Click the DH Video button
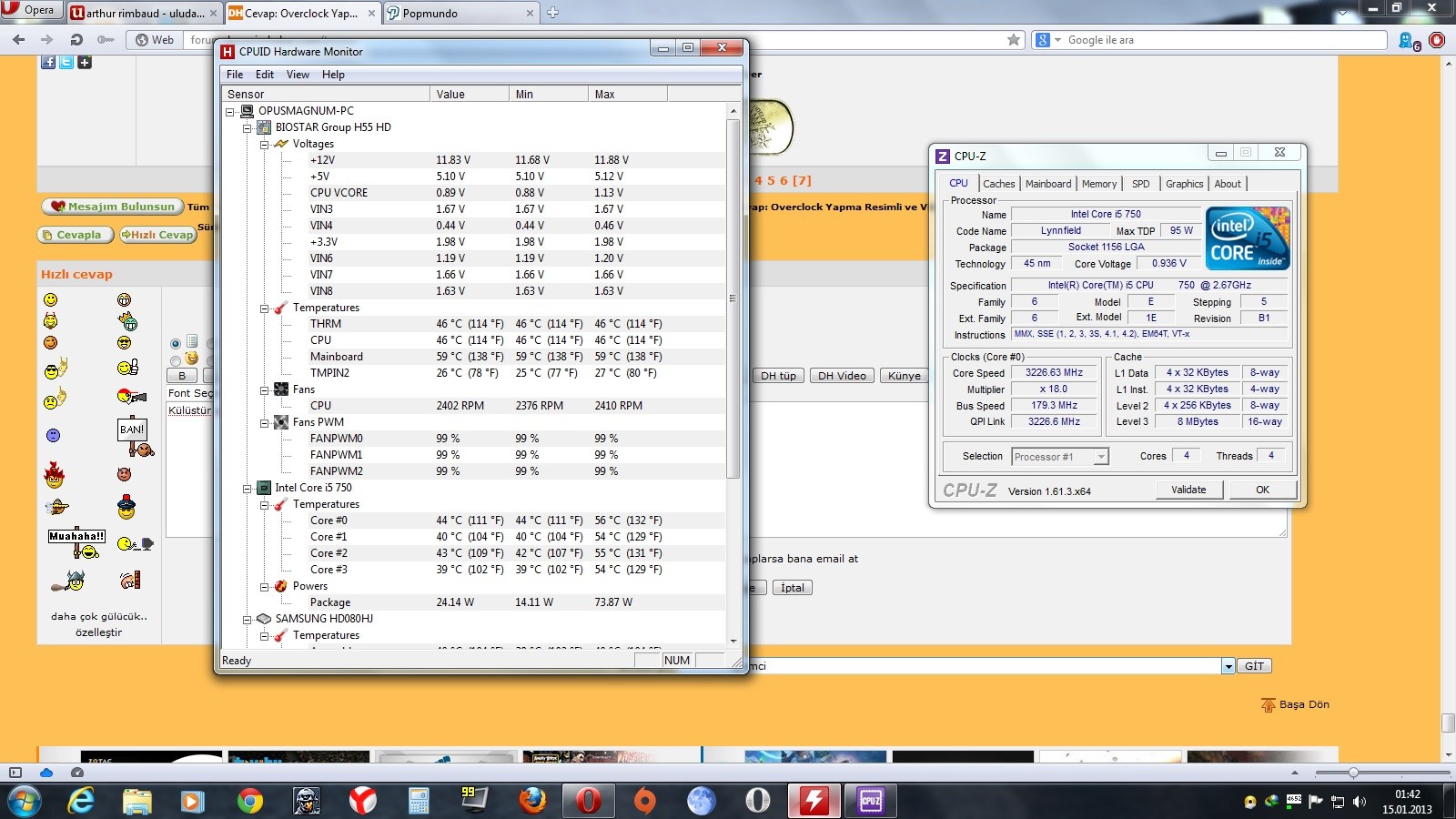 click(842, 376)
